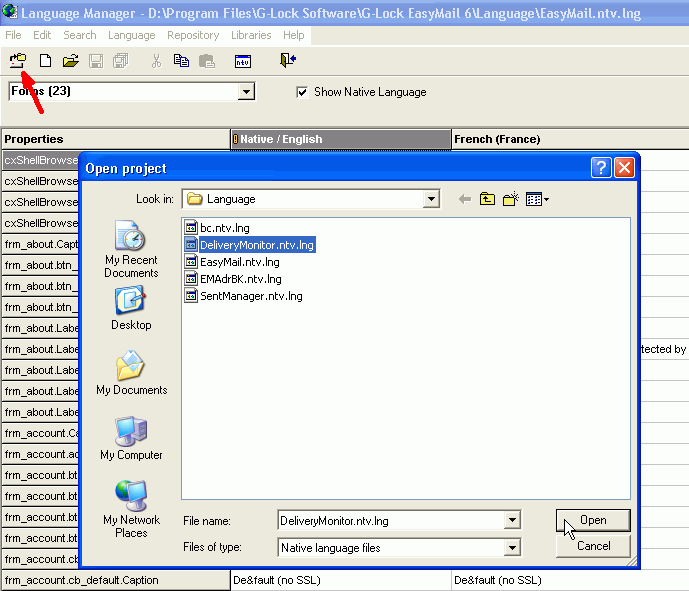Click the Open project toolbar icon
The height and width of the screenshot is (591, 689).
pyautogui.click(x=18, y=61)
